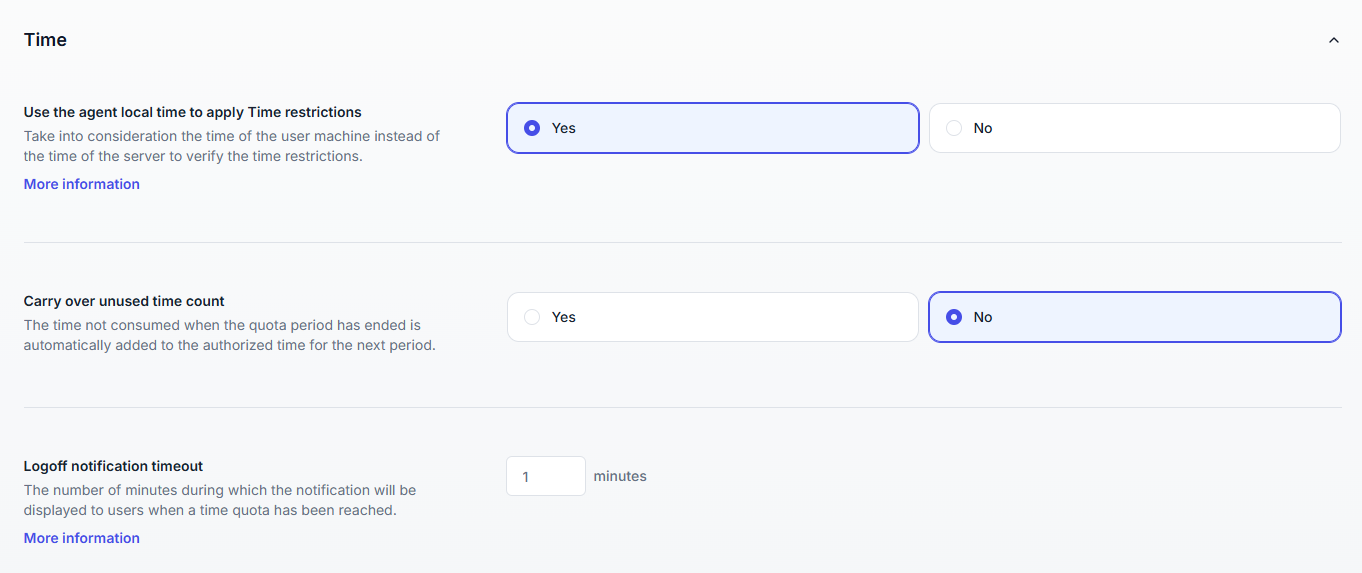This screenshot has height=573, width=1362.
Task: Click the Time section heading
Action: tap(46, 40)
